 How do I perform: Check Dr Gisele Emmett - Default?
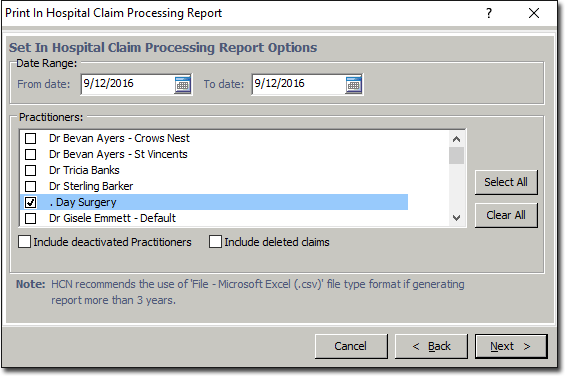[31, 218]
